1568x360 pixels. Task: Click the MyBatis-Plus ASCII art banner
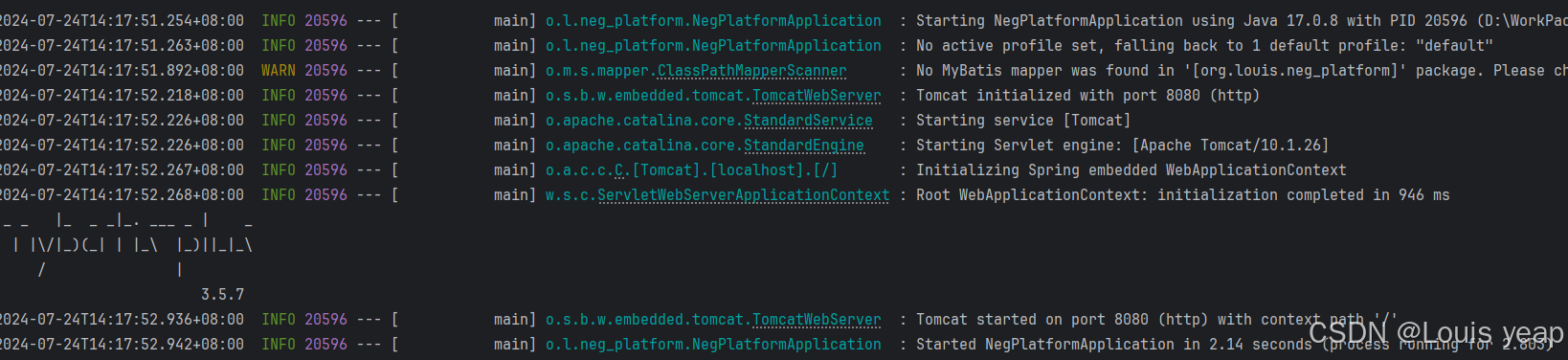(127, 246)
